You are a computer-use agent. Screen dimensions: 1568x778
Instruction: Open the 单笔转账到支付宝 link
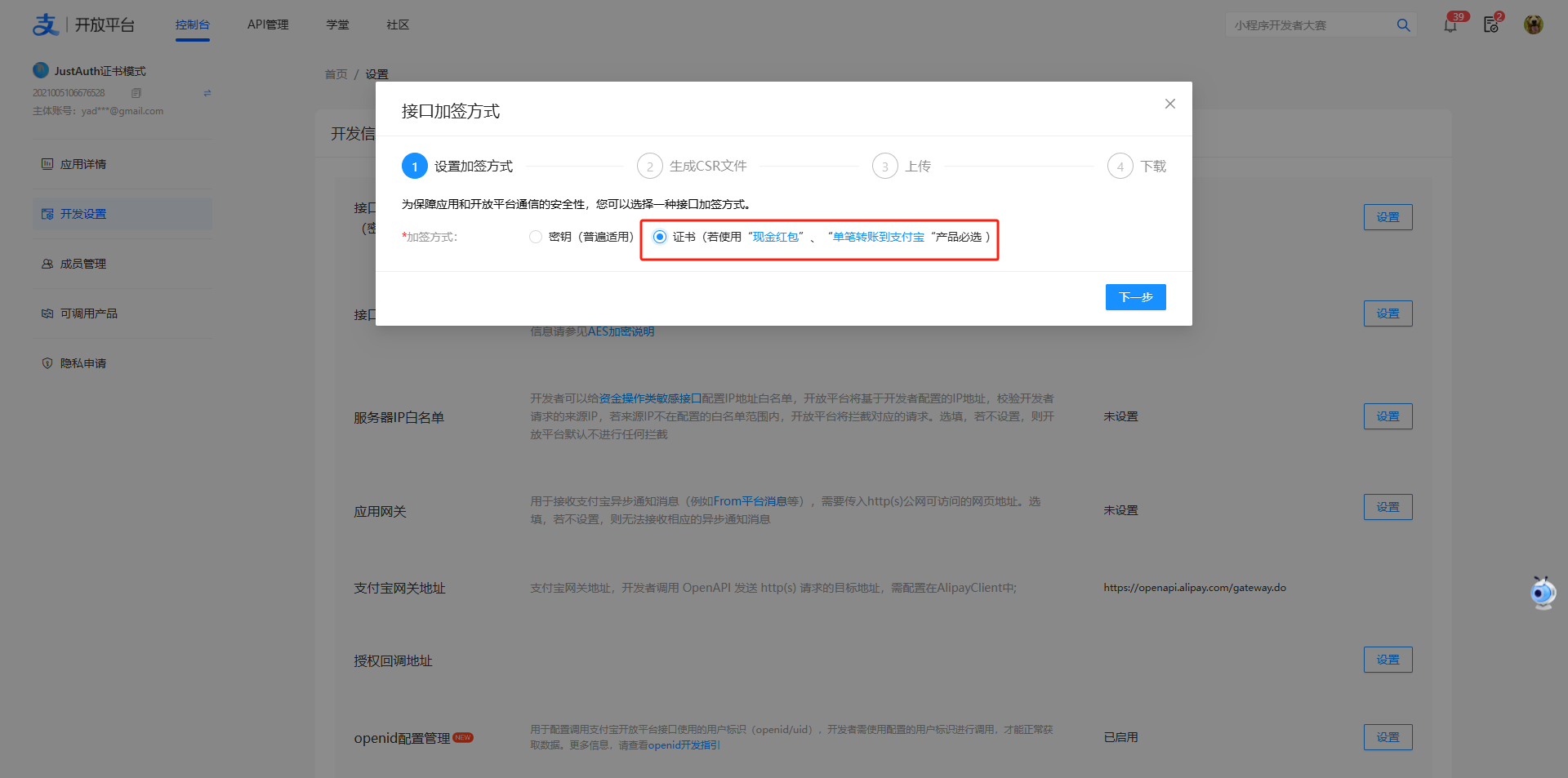click(x=878, y=237)
